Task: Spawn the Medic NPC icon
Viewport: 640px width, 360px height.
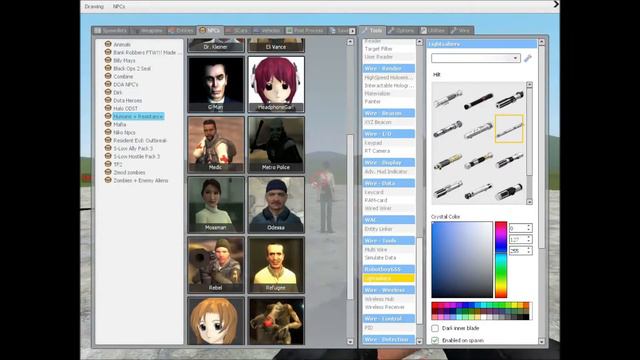Action: point(216,144)
